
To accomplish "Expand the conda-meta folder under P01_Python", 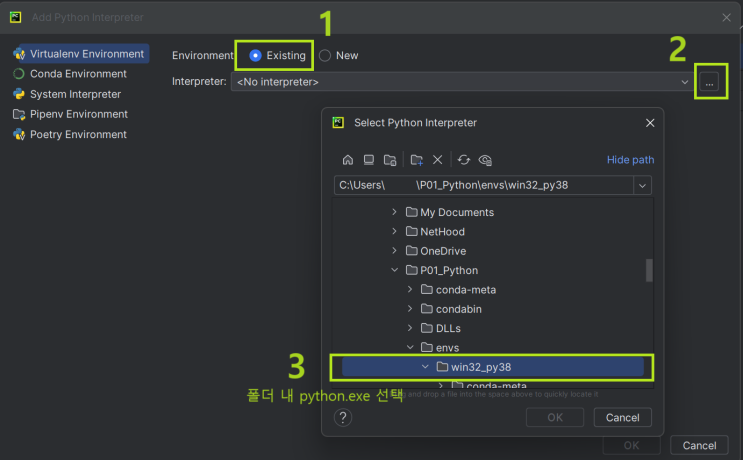I will pyautogui.click(x=410, y=289).
